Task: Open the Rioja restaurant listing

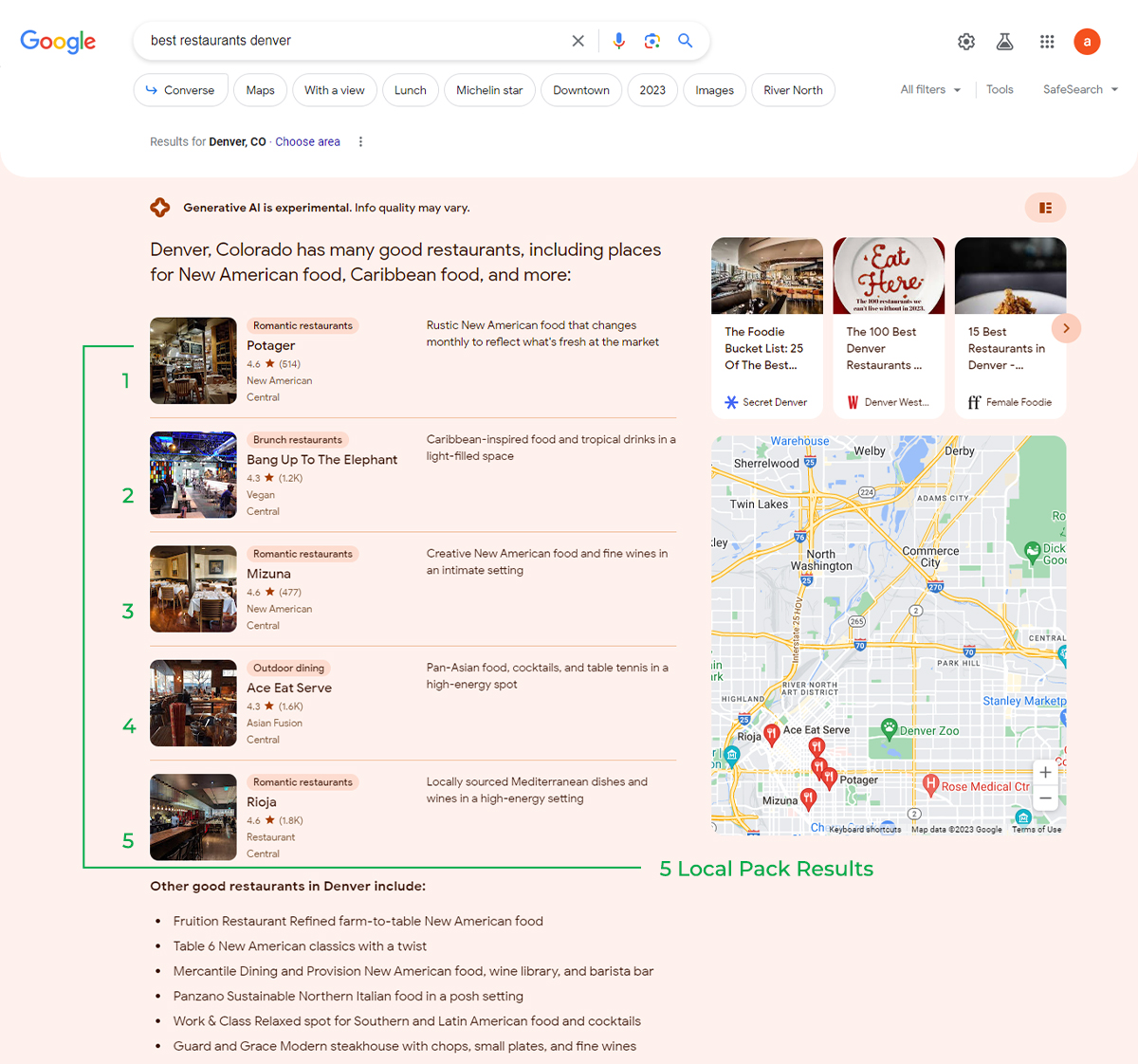Action: 262,802
